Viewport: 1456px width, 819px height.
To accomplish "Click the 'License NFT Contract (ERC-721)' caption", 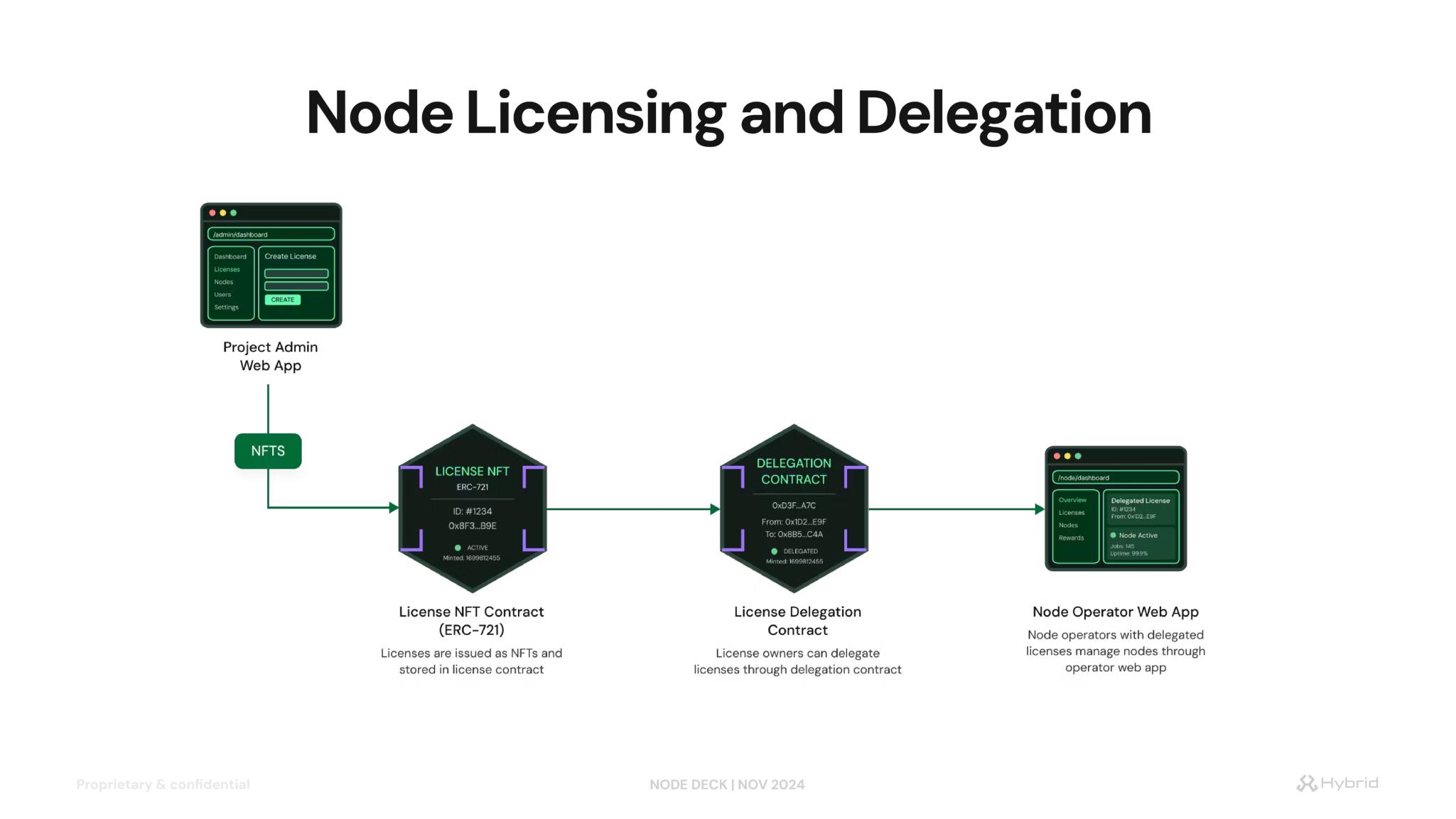I will point(472,621).
